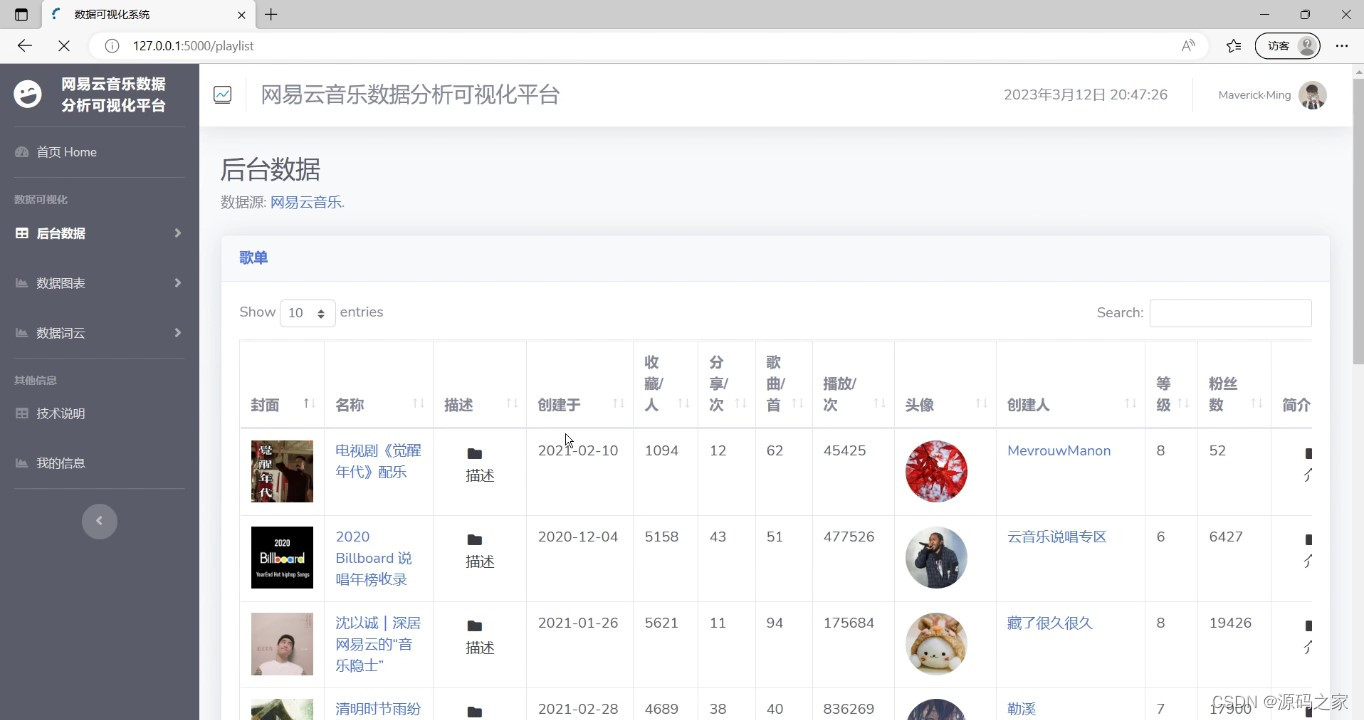
Task: Sort the table by 歌曲/首 column
Action: tap(784, 385)
